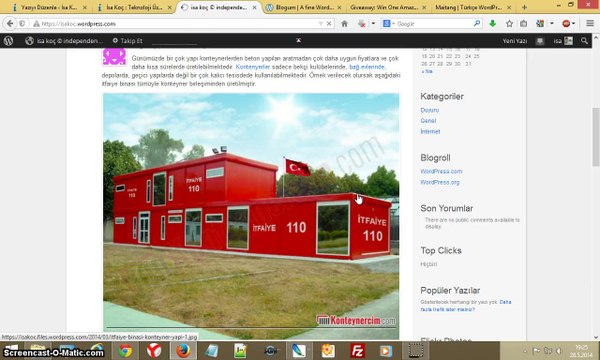Click the 'WordPress.org' blogroll link
The image size is (600, 360).
440,182
